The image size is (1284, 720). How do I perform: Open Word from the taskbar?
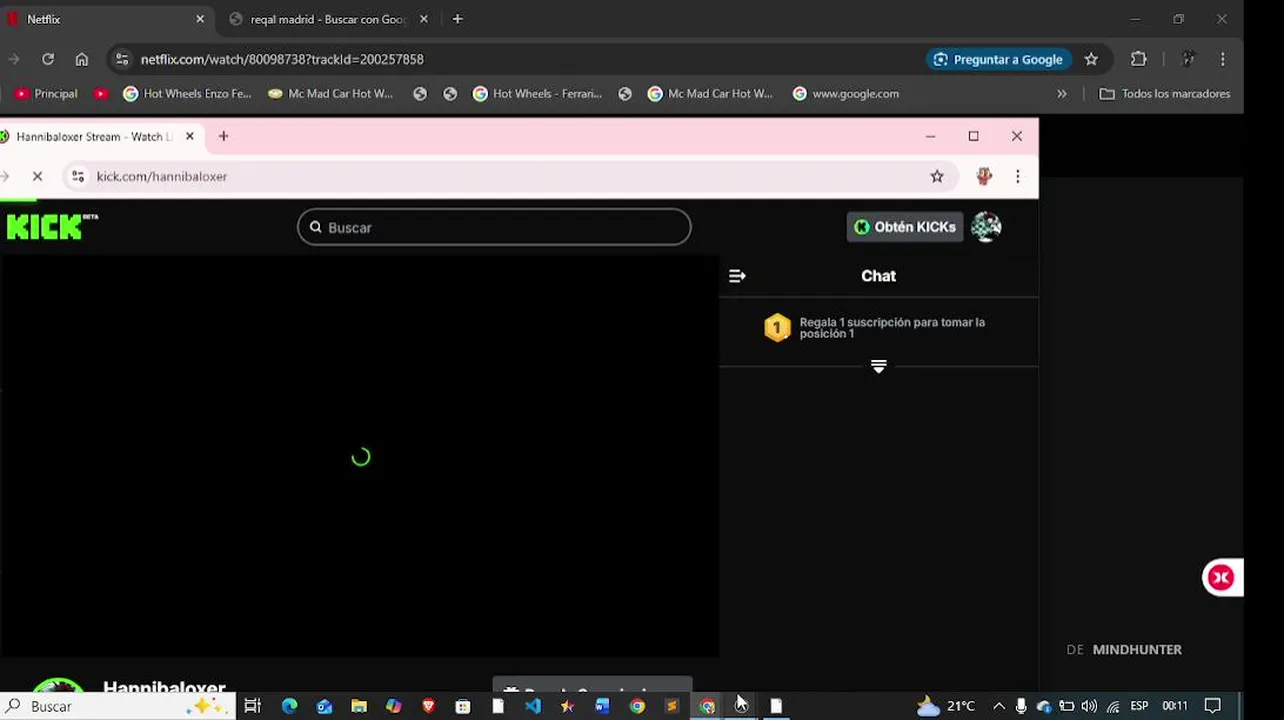(602, 706)
